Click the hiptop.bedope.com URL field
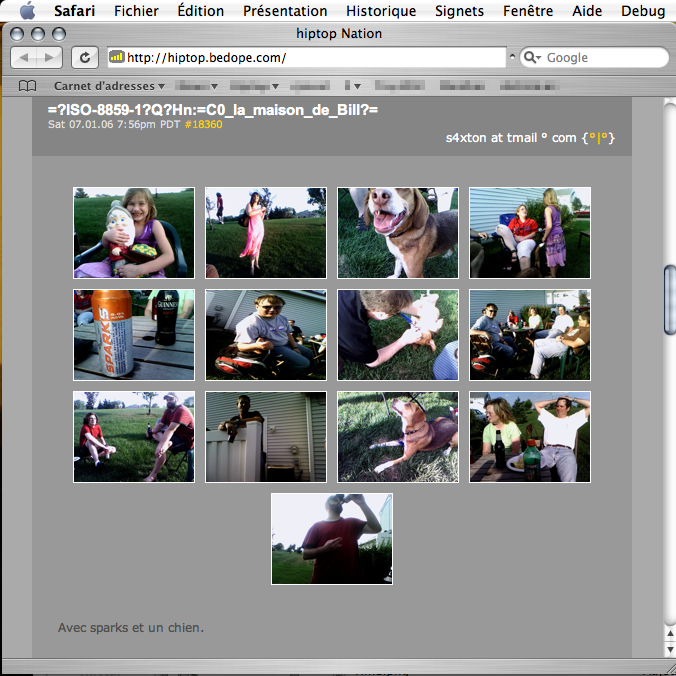The height and width of the screenshot is (676, 676). (310, 57)
